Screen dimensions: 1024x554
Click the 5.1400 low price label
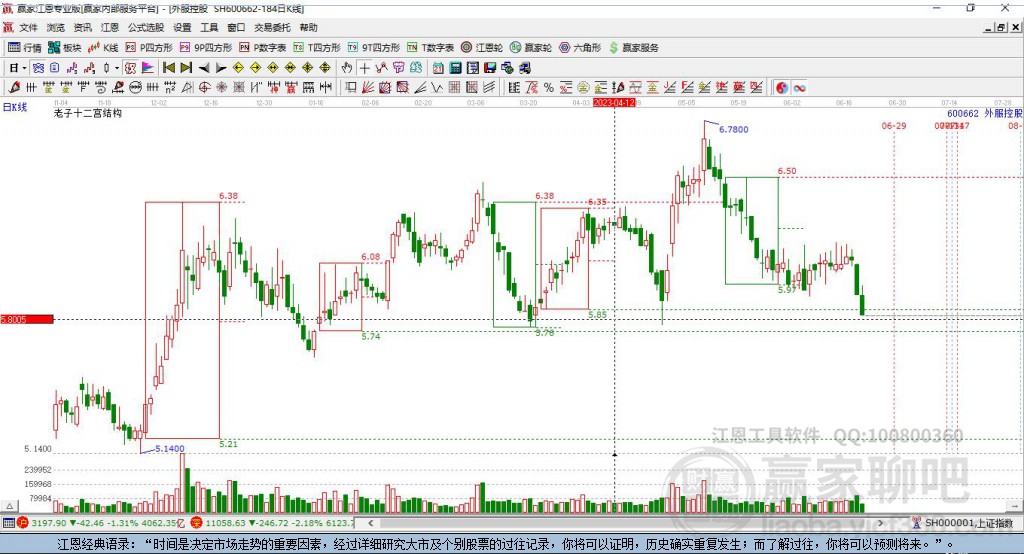point(170,449)
